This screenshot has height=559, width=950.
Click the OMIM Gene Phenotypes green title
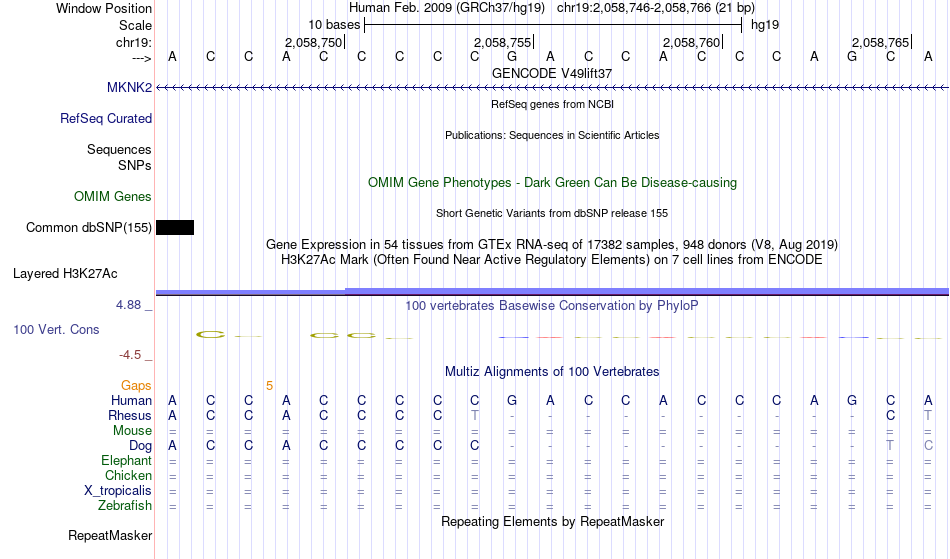click(553, 183)
